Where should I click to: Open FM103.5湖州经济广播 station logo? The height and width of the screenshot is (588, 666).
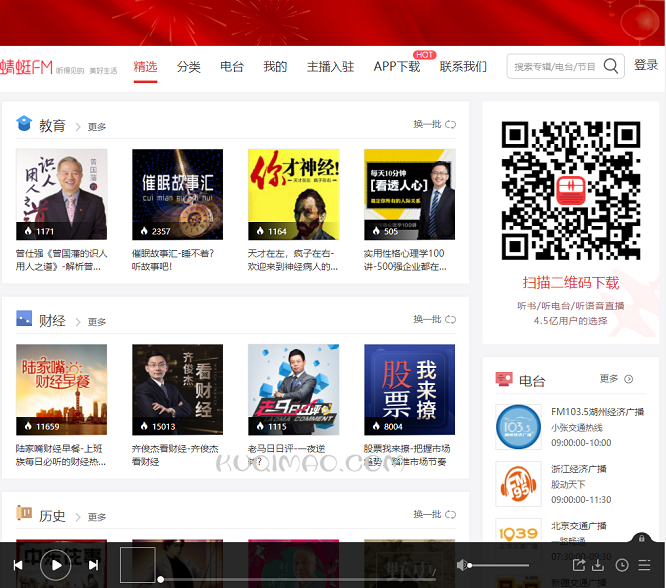518,427
